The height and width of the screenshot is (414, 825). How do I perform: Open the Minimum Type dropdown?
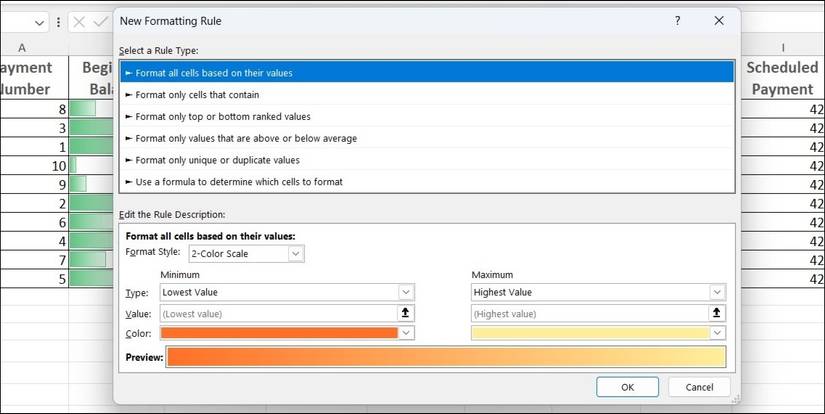pos(406,292)
